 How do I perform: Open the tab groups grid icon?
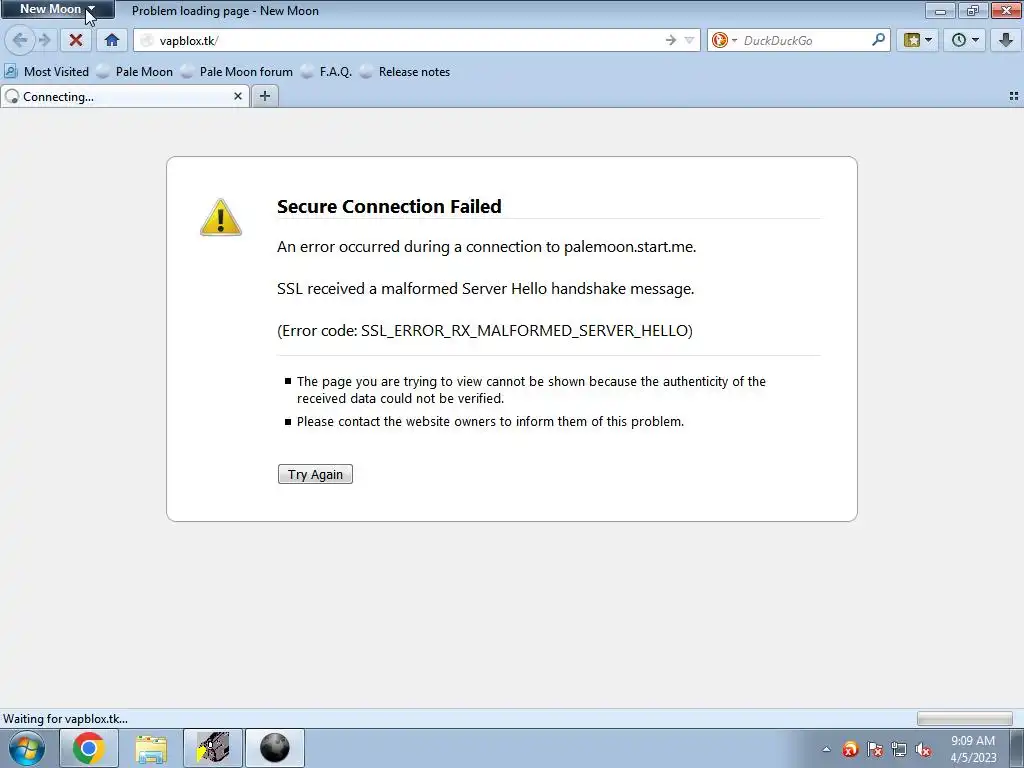tap(1014, 96)
